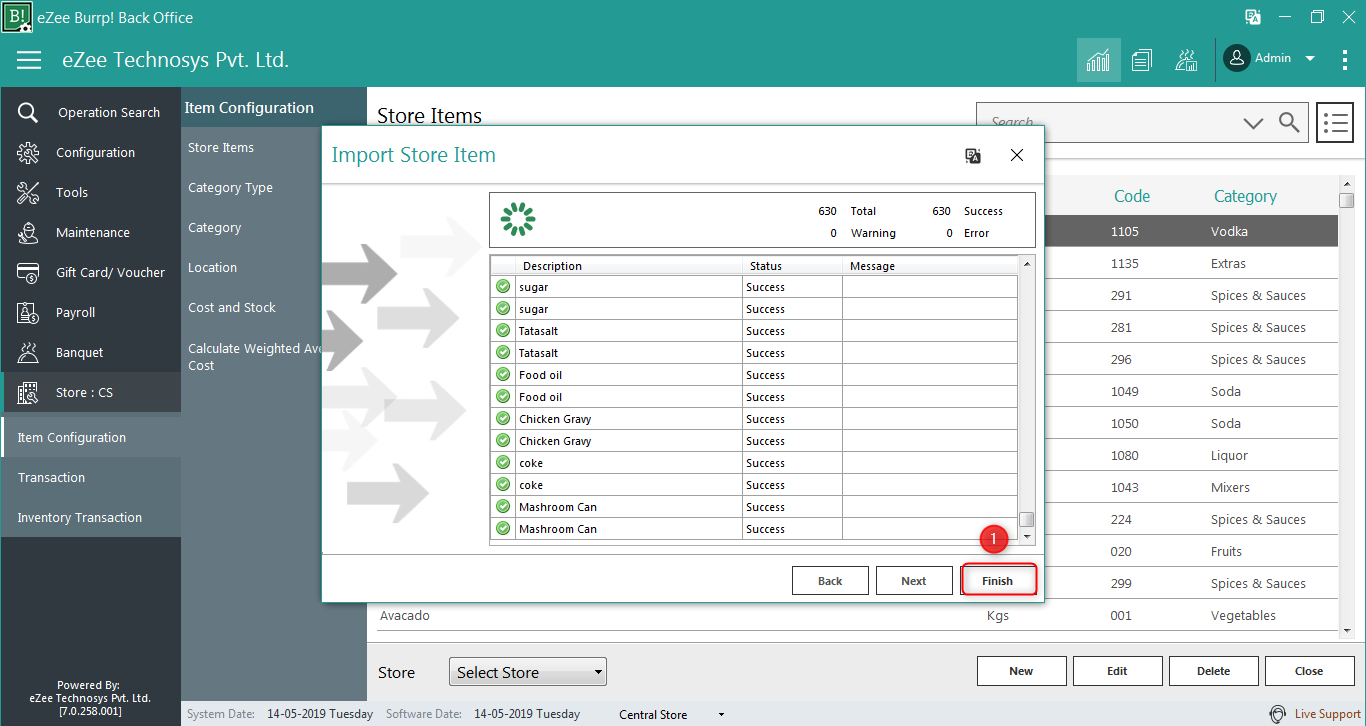The height and width of the screenshot is (726, 1366).
Task: Select the highlighted 1105 Vodka row
Action: 1191,231
